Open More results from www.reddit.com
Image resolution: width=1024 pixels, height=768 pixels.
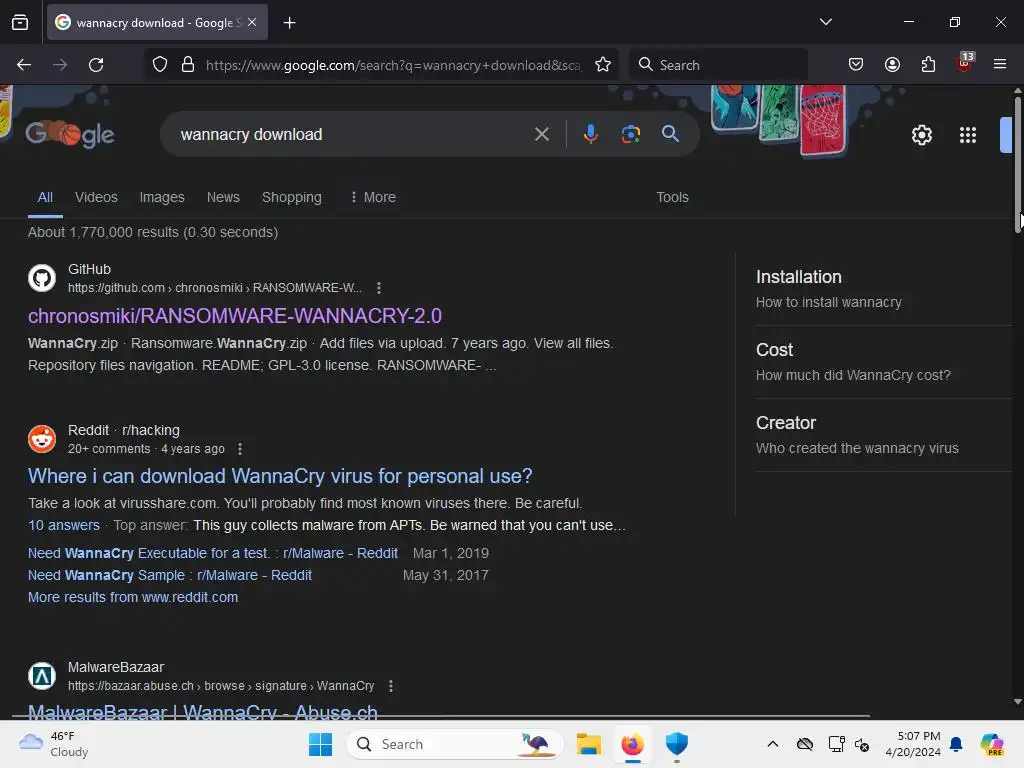(x=133, y=597)
